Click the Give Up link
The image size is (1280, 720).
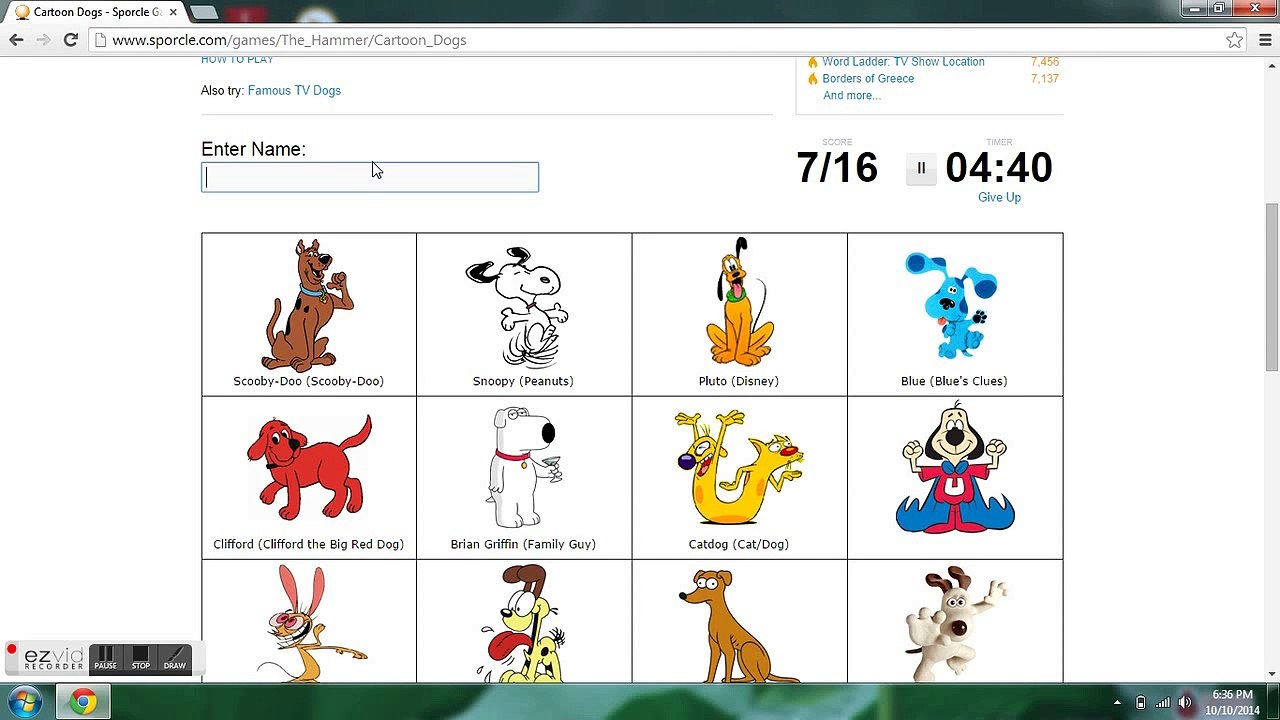pos(999,197)
